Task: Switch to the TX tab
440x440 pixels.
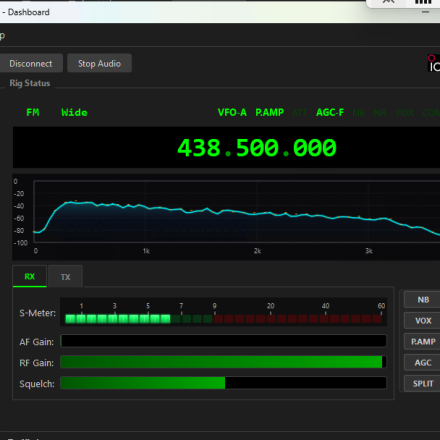Action: 66,277
